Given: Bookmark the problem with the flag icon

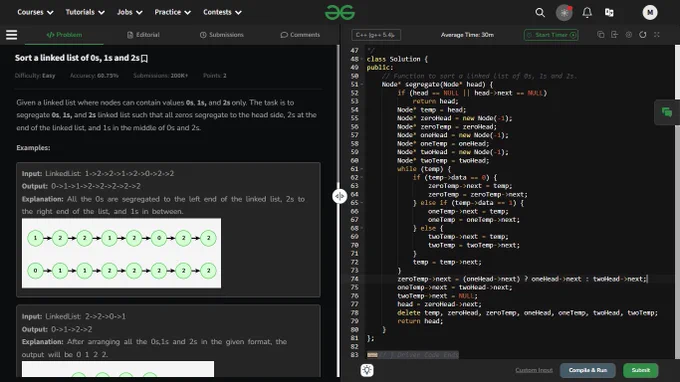Looking at the screenshot, I should point(145,58).
